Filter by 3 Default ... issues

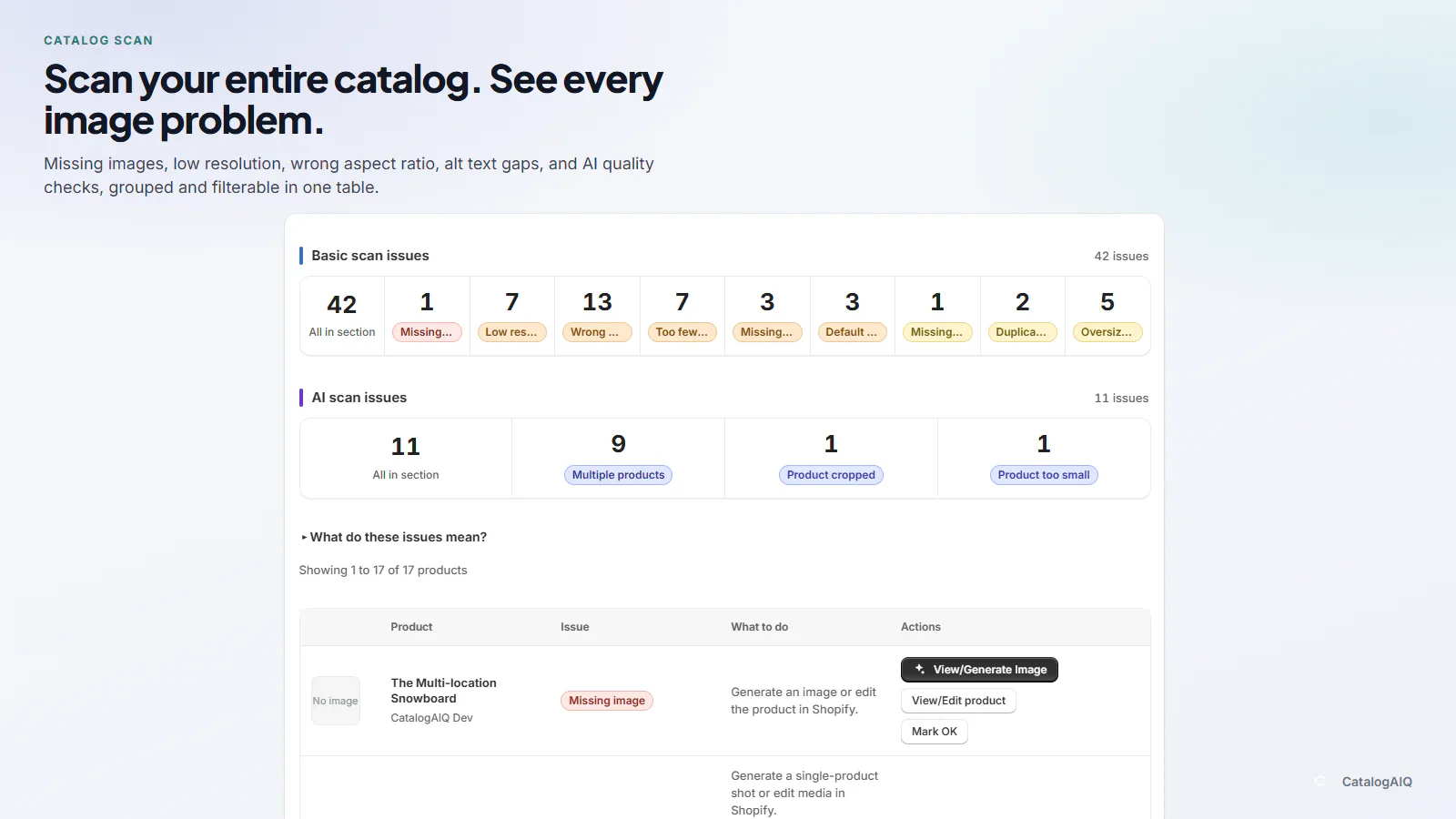[x=853, y=316]
